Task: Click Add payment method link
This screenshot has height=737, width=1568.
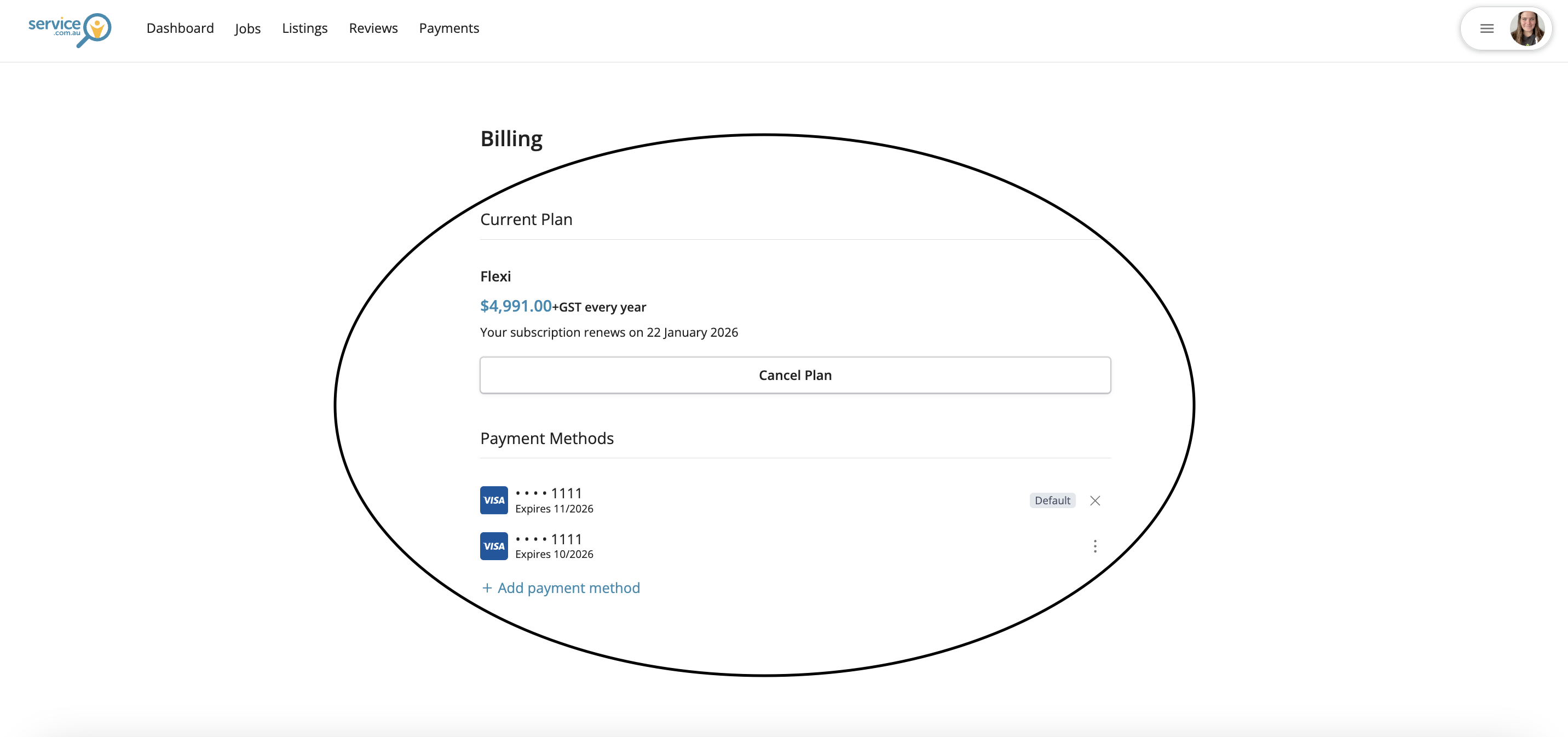Action: 568,588
